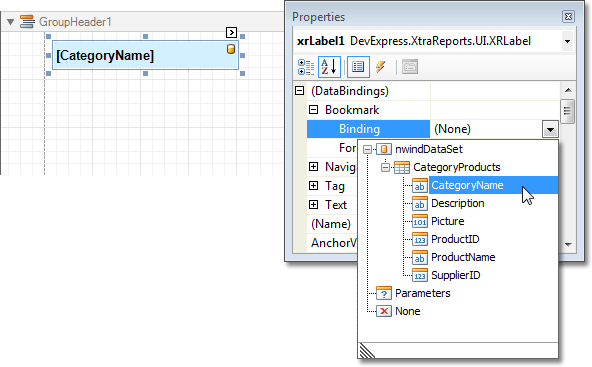Select the Alphabetical sort A-Z icon
Image resolution: width=592 pixels, height=367 pixels.
point(329,67)
